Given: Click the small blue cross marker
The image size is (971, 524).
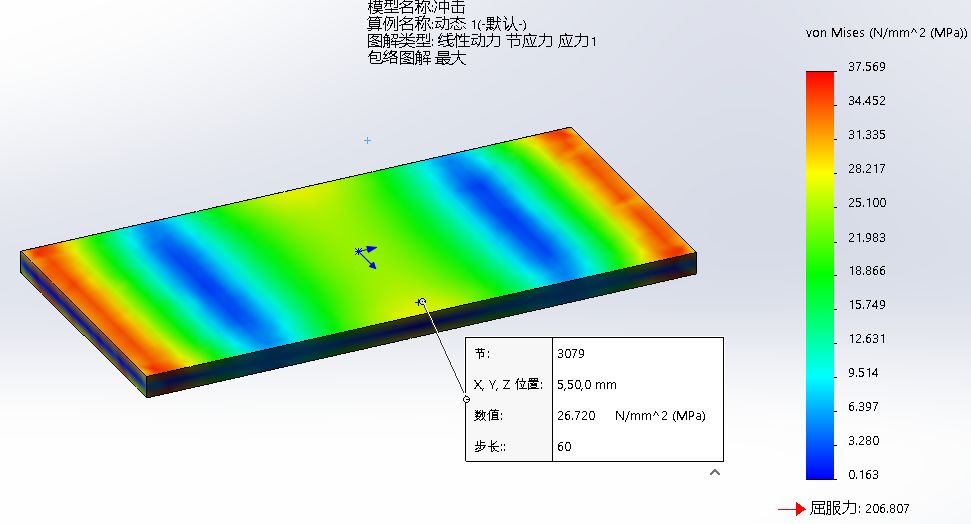Looking at the screenshot, I should tap(367, 141).
